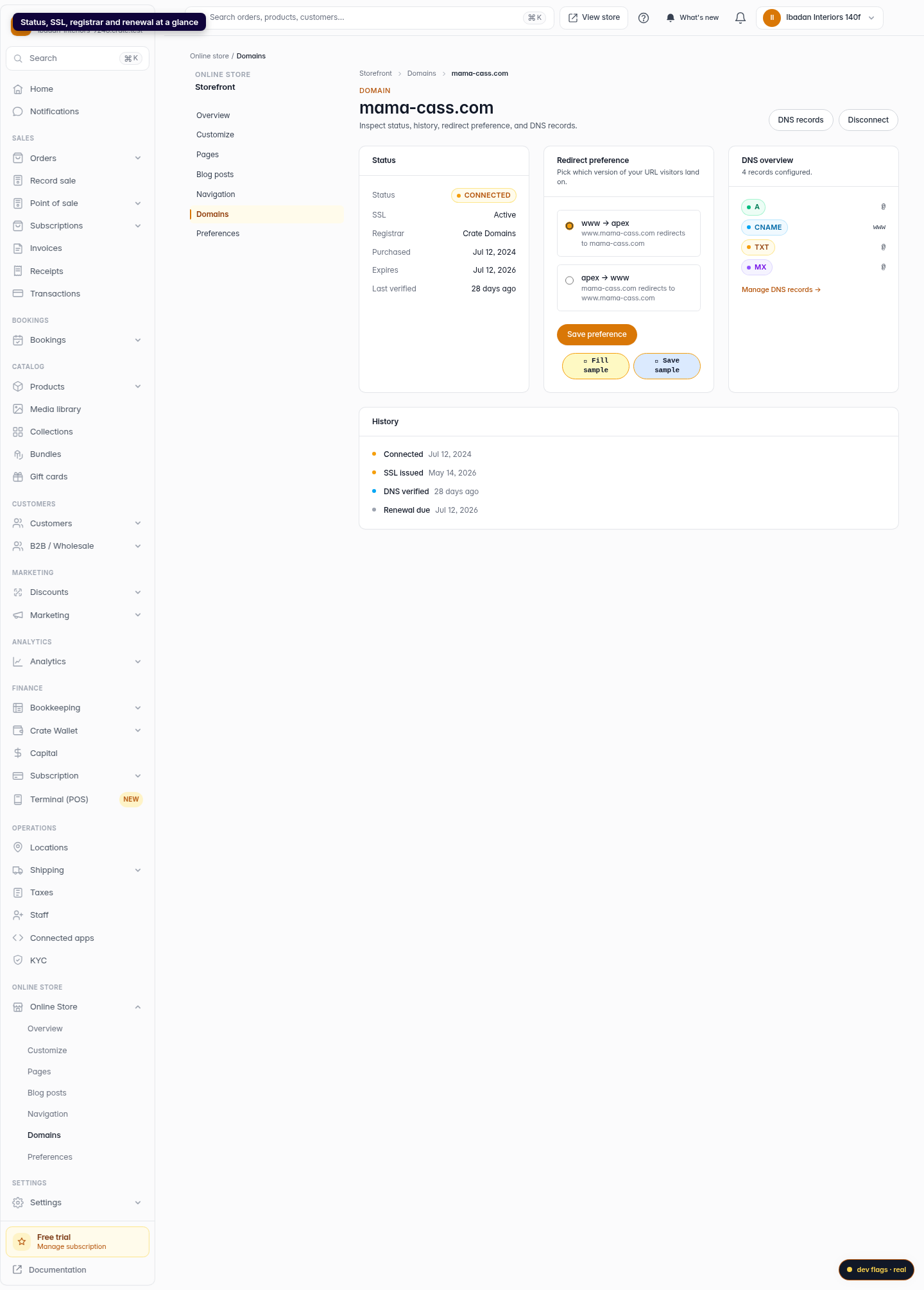Open the account dropdown chevron

[x=871, y=18]
